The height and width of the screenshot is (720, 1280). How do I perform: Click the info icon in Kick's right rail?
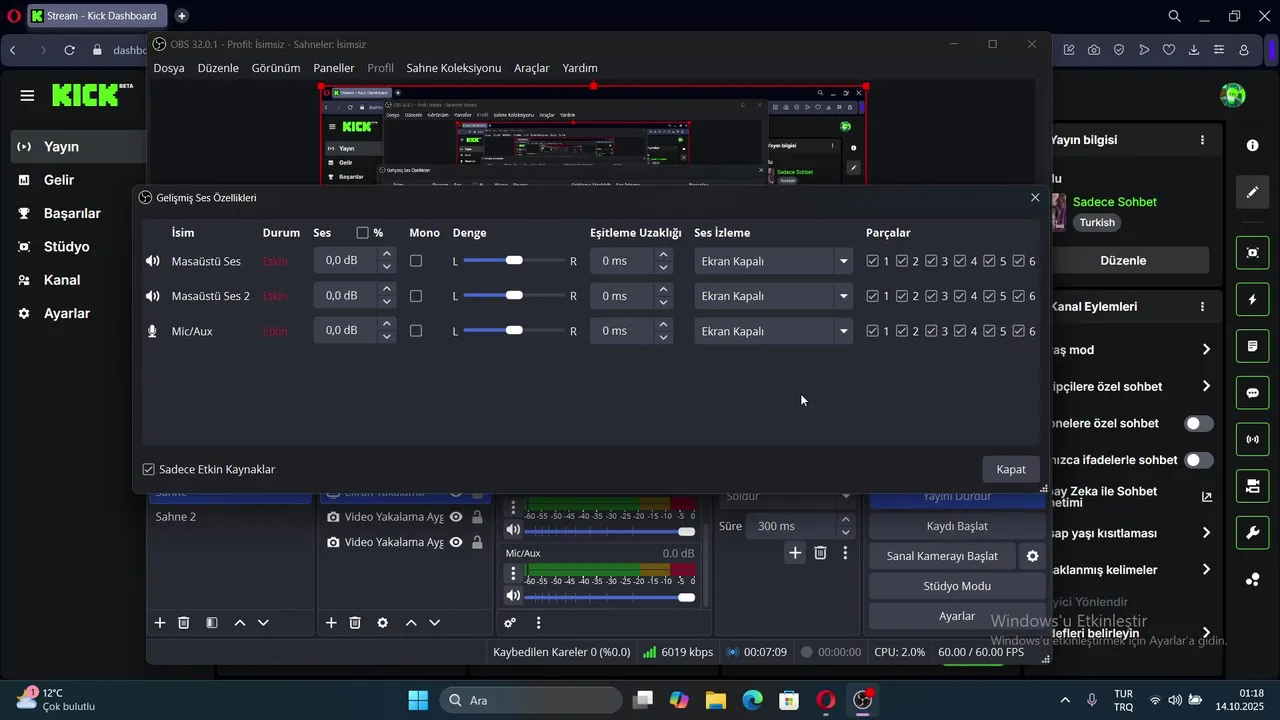pos(1253,145)
